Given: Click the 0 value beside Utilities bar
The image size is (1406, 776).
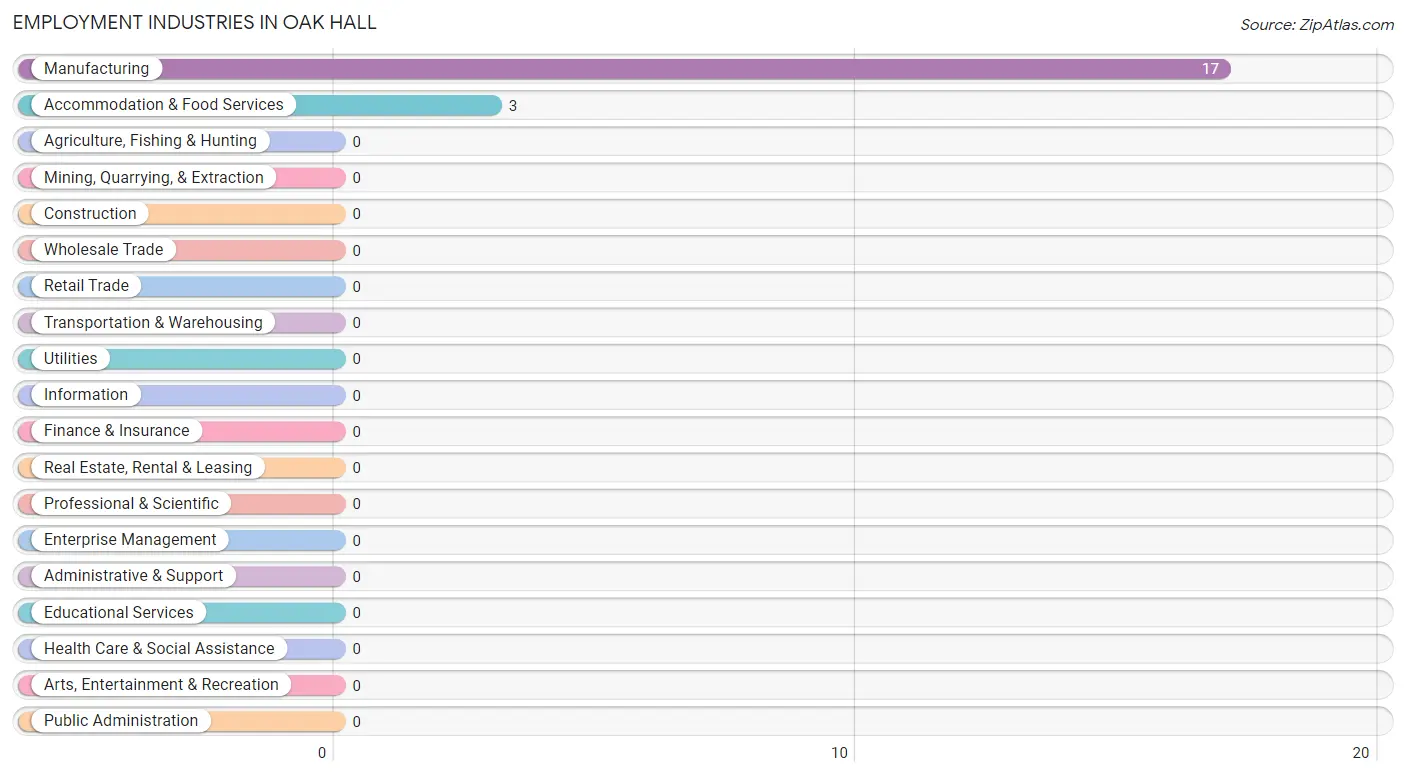Looking at the screenshot, I should 356,359.
